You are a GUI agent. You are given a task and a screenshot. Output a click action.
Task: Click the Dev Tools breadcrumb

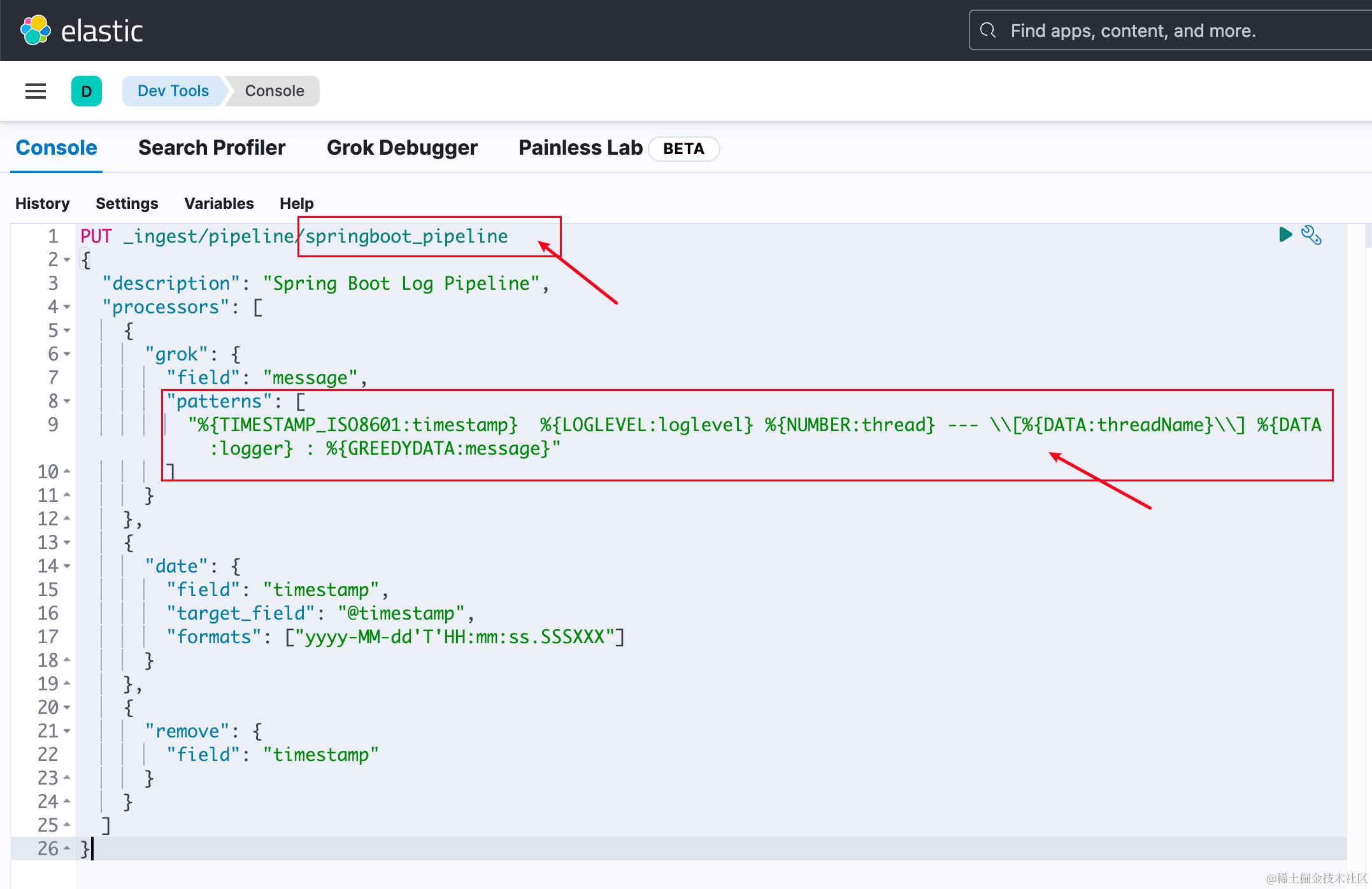coord(173,91)
